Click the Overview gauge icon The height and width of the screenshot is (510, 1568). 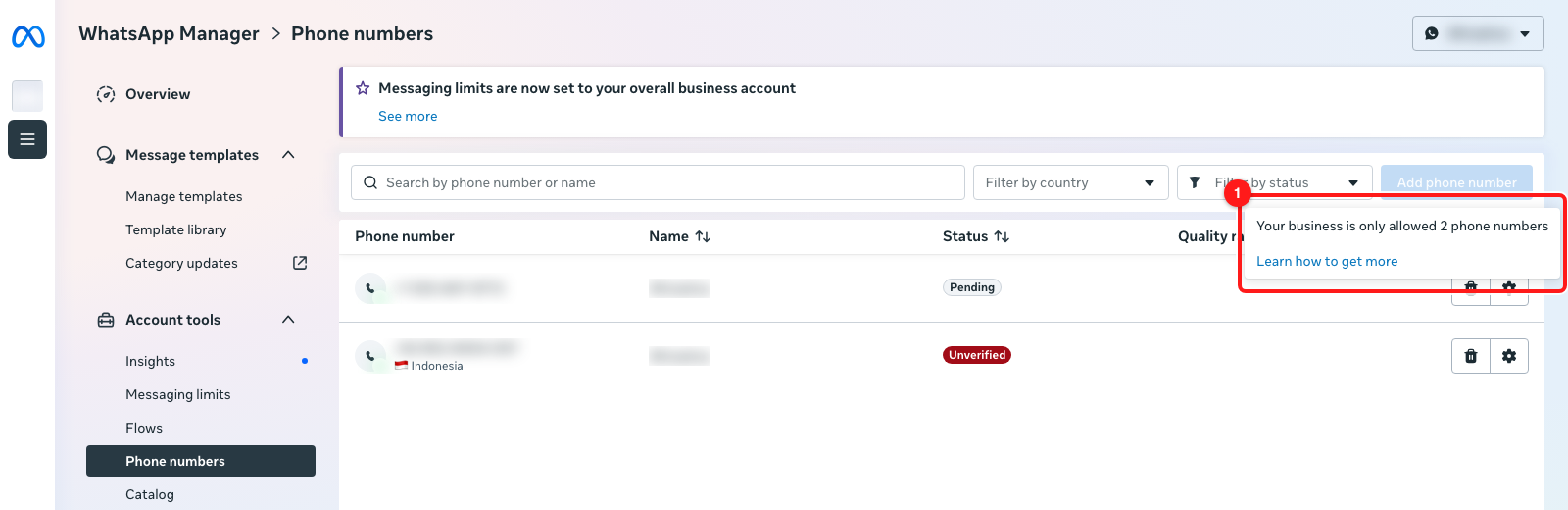(106, 94)
